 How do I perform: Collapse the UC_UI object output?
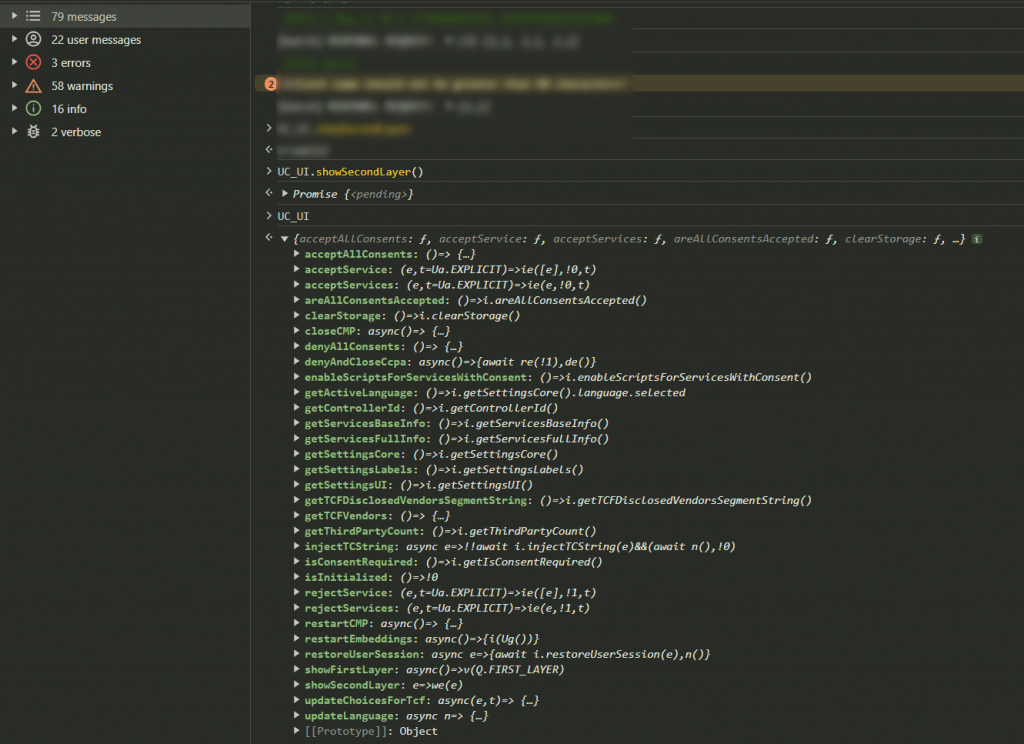pyautogui.click(x=285, y=239)
